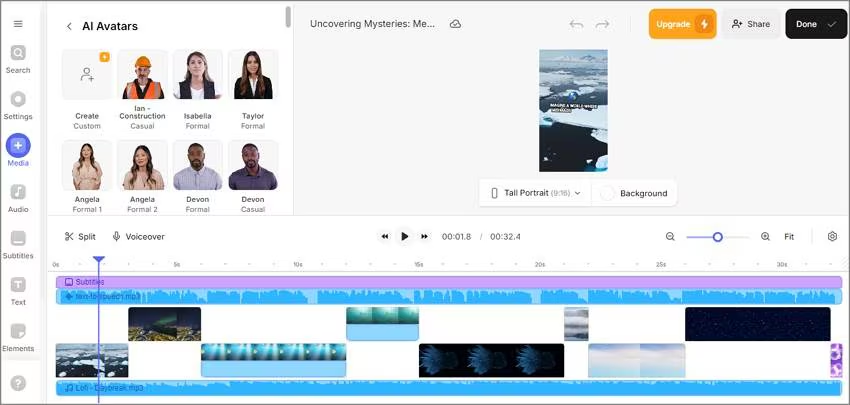Click the cloud save status icon
Screen dimensions: 850x405
tap(455, 24)
